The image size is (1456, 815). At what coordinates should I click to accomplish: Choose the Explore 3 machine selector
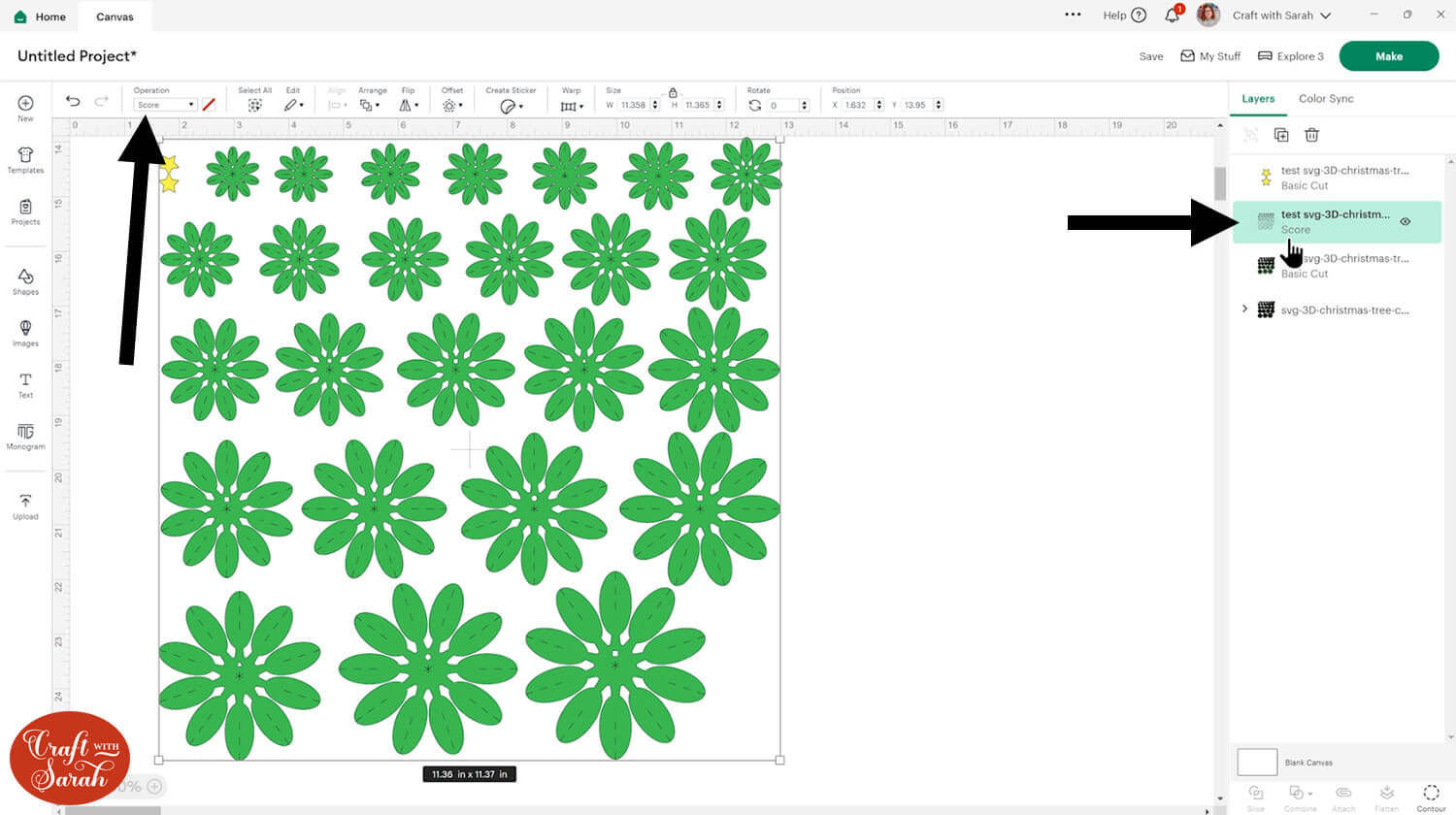pyautogui.click(x=1291, y=56)
